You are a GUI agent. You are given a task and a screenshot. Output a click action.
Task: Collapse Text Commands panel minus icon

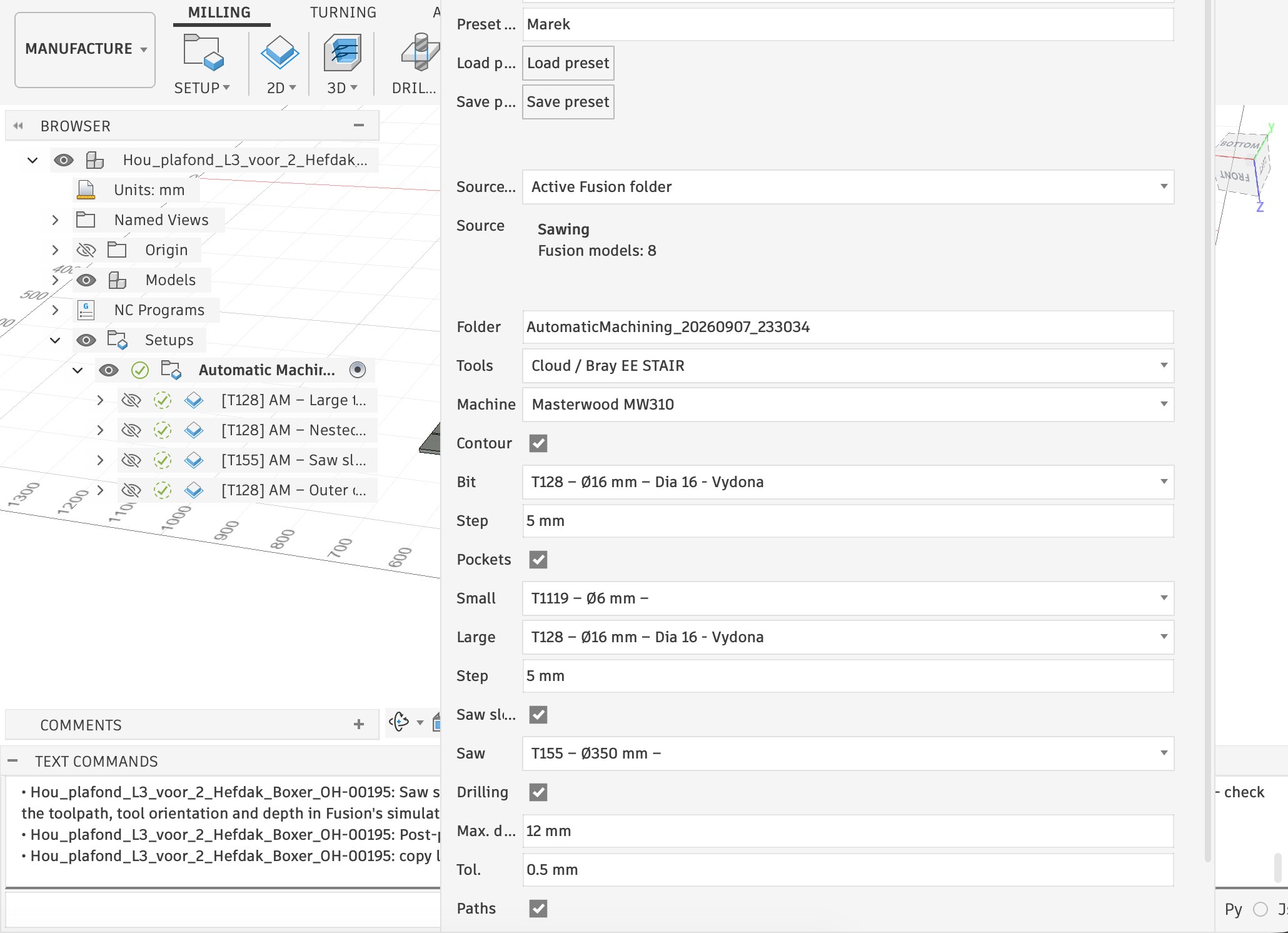(13, 761)
